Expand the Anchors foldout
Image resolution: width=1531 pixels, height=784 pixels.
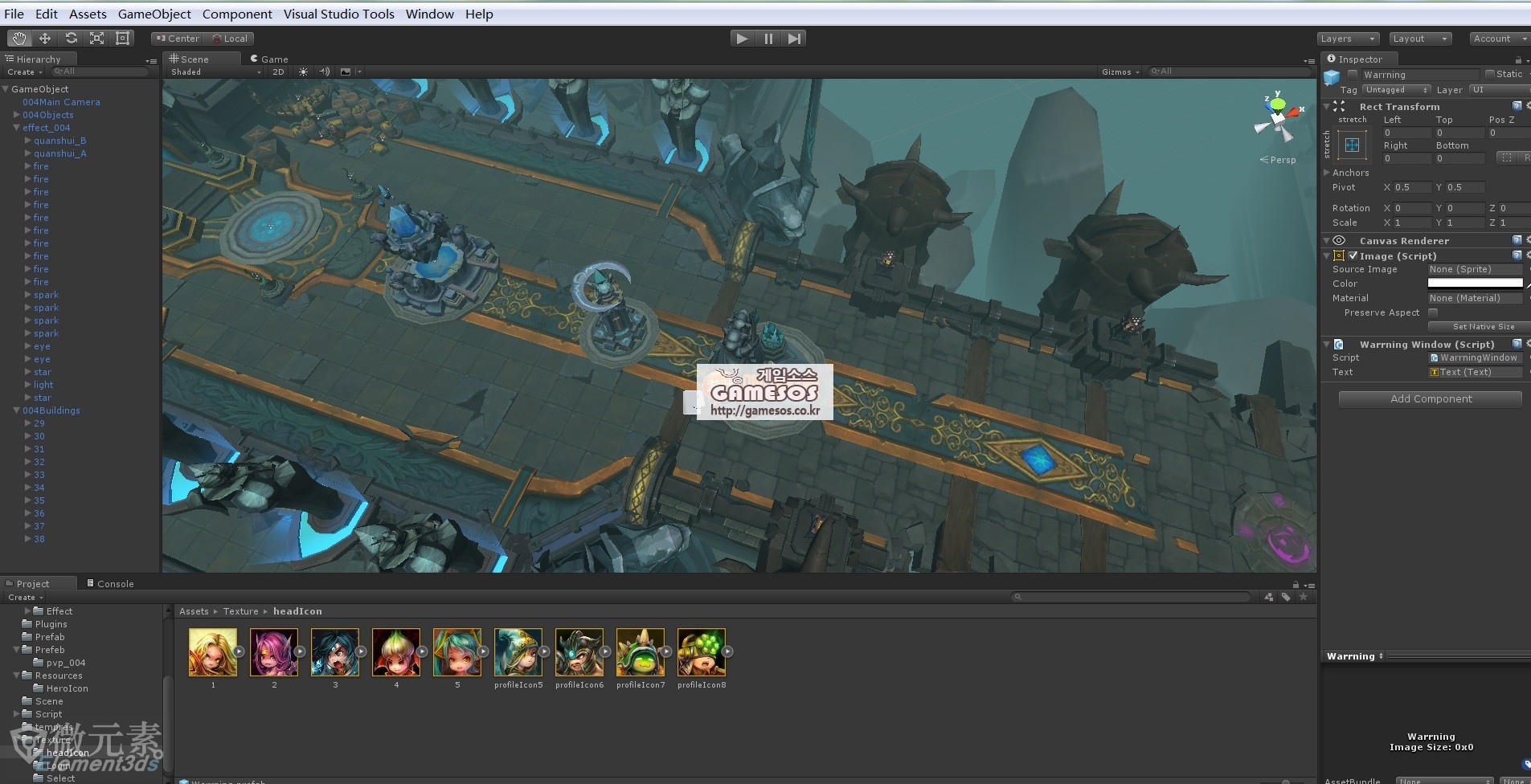(1327, 173)
